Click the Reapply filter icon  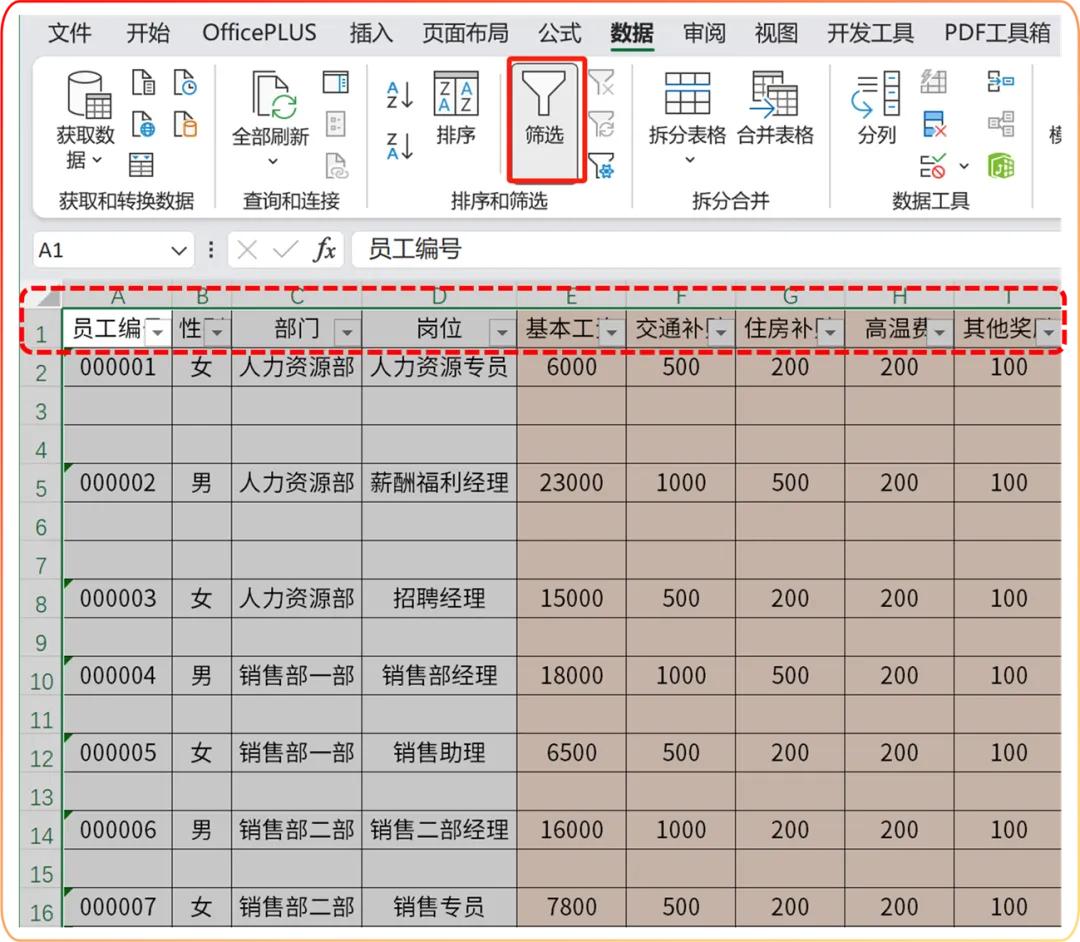601,124
